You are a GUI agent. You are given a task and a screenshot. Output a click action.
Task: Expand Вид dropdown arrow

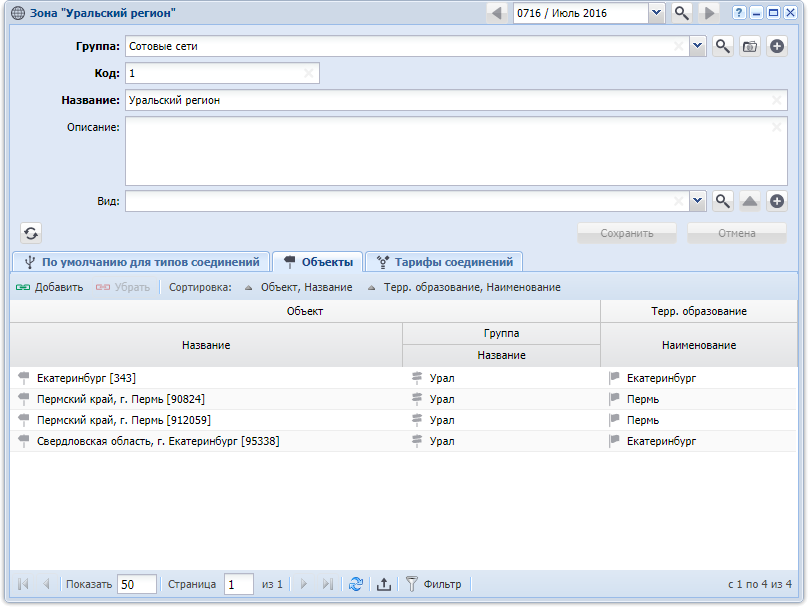point(697,201)
